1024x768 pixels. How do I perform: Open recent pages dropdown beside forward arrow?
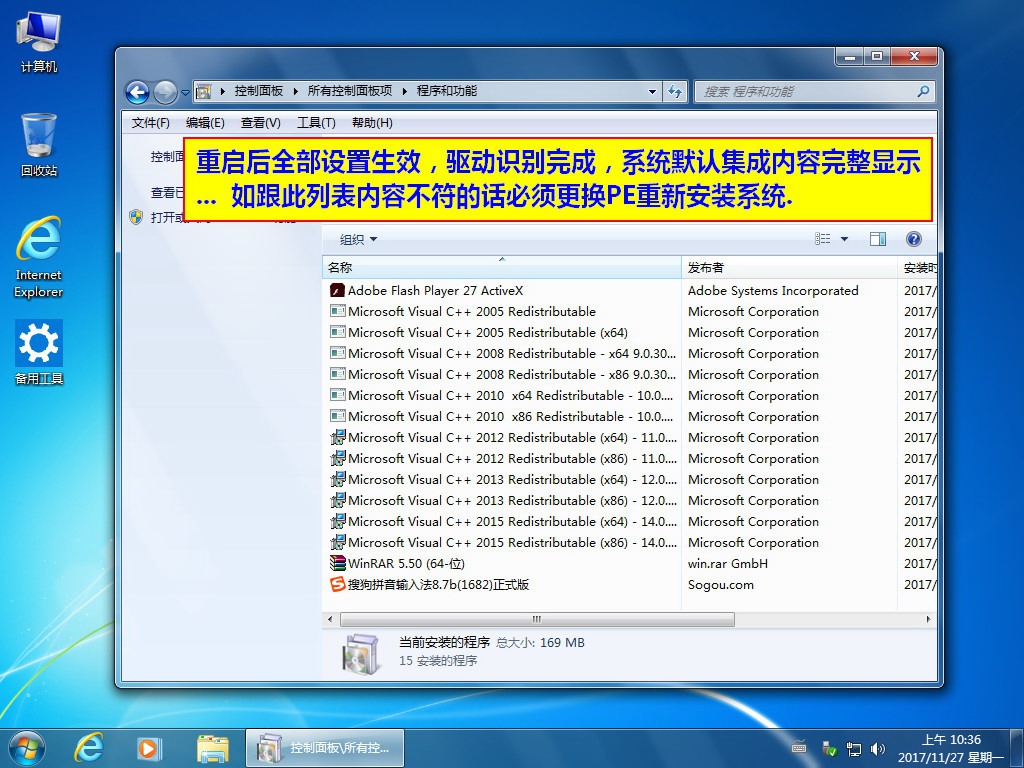pos(185,93)
